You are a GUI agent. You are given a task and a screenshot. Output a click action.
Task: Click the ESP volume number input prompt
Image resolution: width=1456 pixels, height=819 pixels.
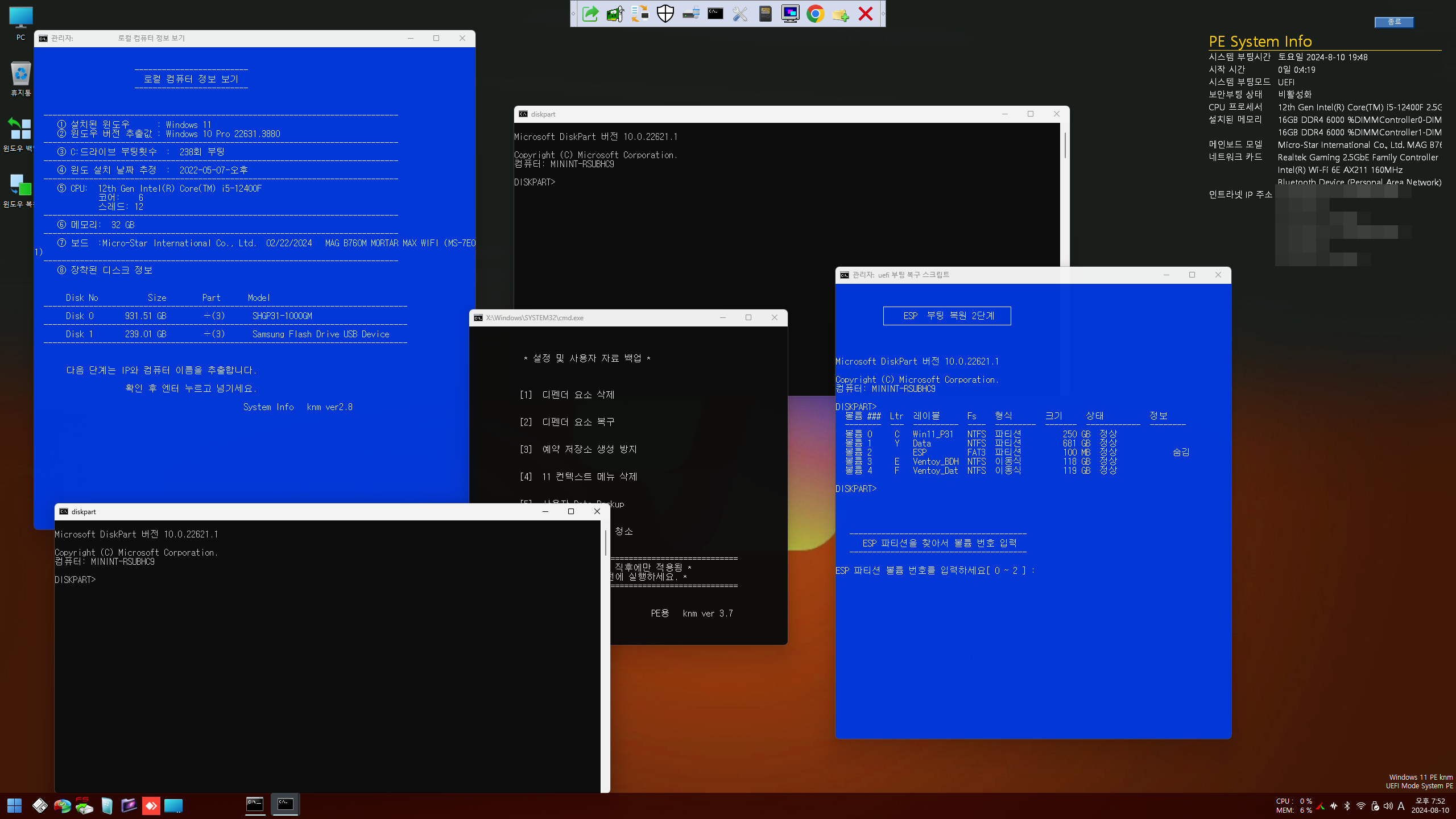pos(935,570)
